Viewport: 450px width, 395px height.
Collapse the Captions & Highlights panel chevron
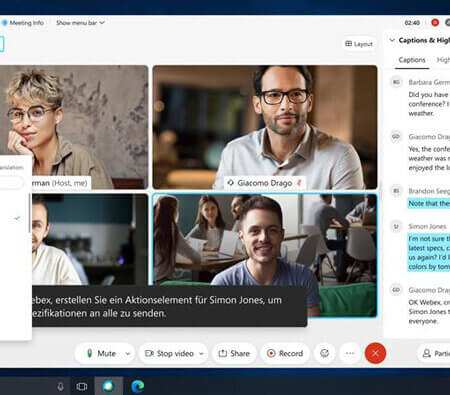[392, 40]
